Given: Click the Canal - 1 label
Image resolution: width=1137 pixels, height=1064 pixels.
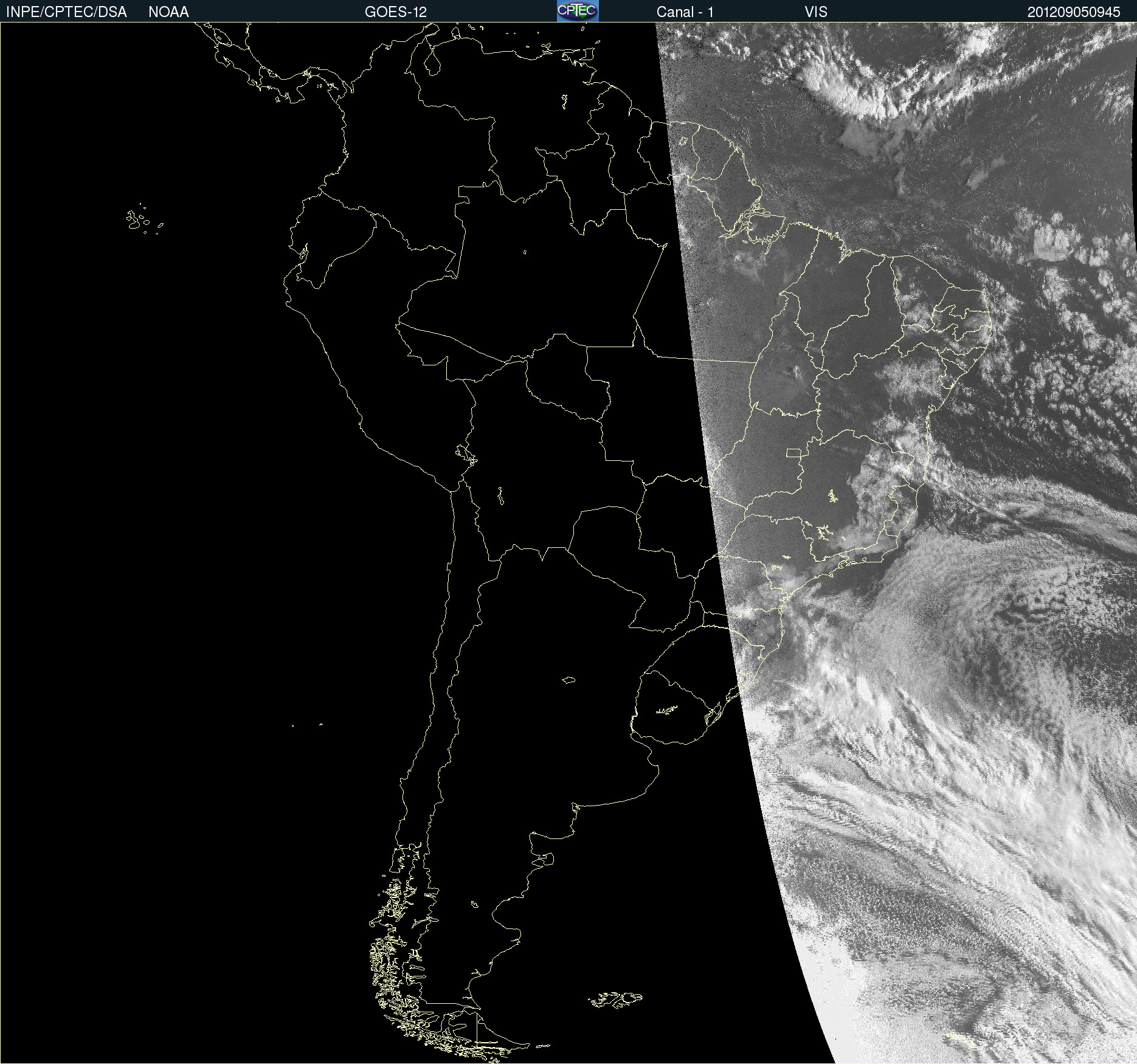Looking at the screenshot, I should (x=685, y=12).
